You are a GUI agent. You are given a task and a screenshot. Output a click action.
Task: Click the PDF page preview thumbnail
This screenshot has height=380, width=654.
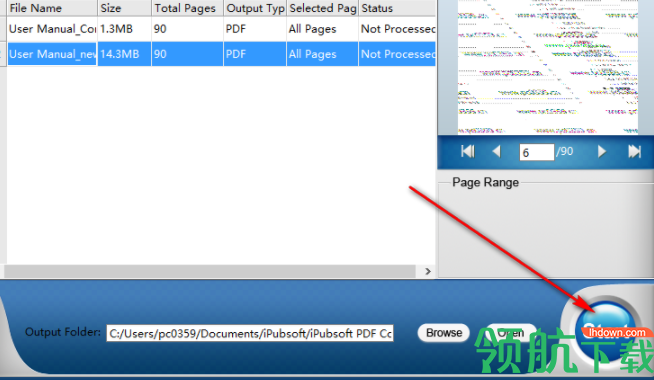pos(548,67)
